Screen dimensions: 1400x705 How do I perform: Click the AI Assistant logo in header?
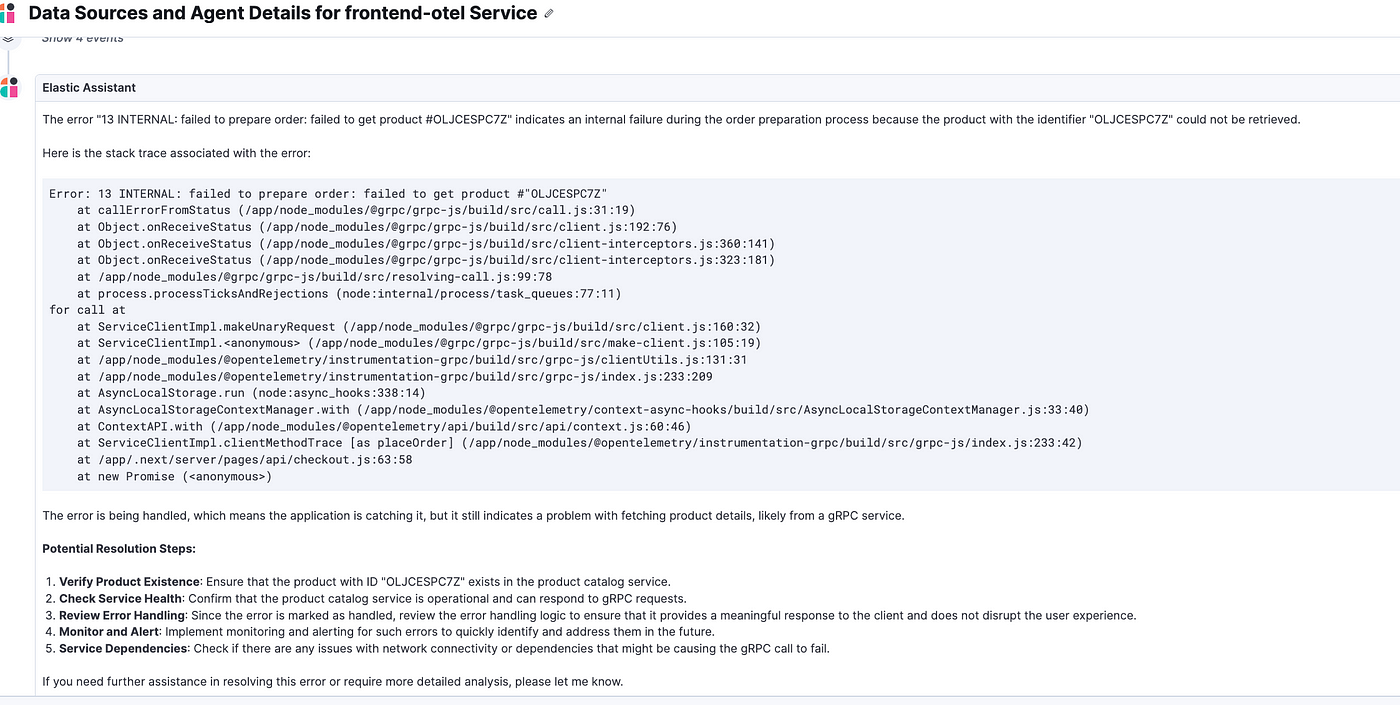(x=7, y=13)
